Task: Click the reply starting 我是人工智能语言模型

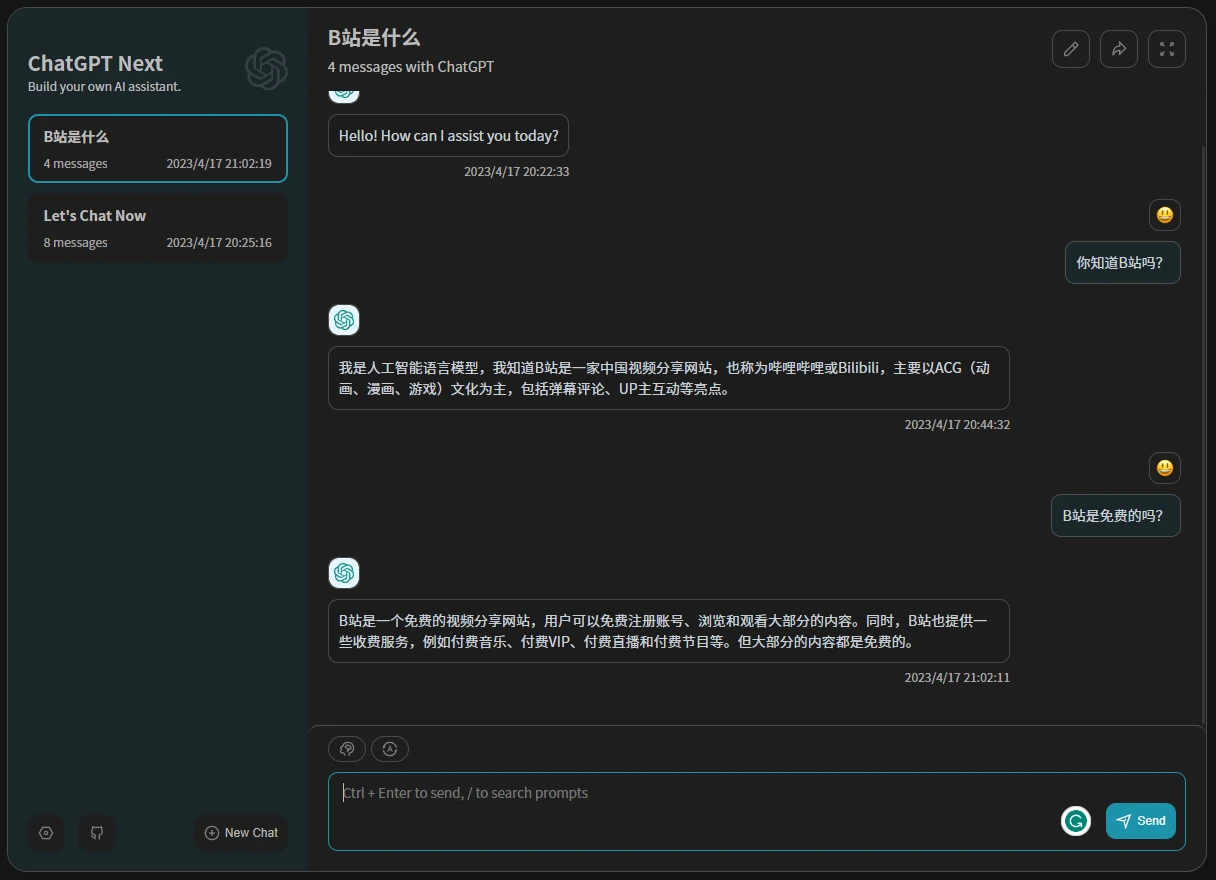Action: point(669,378)
